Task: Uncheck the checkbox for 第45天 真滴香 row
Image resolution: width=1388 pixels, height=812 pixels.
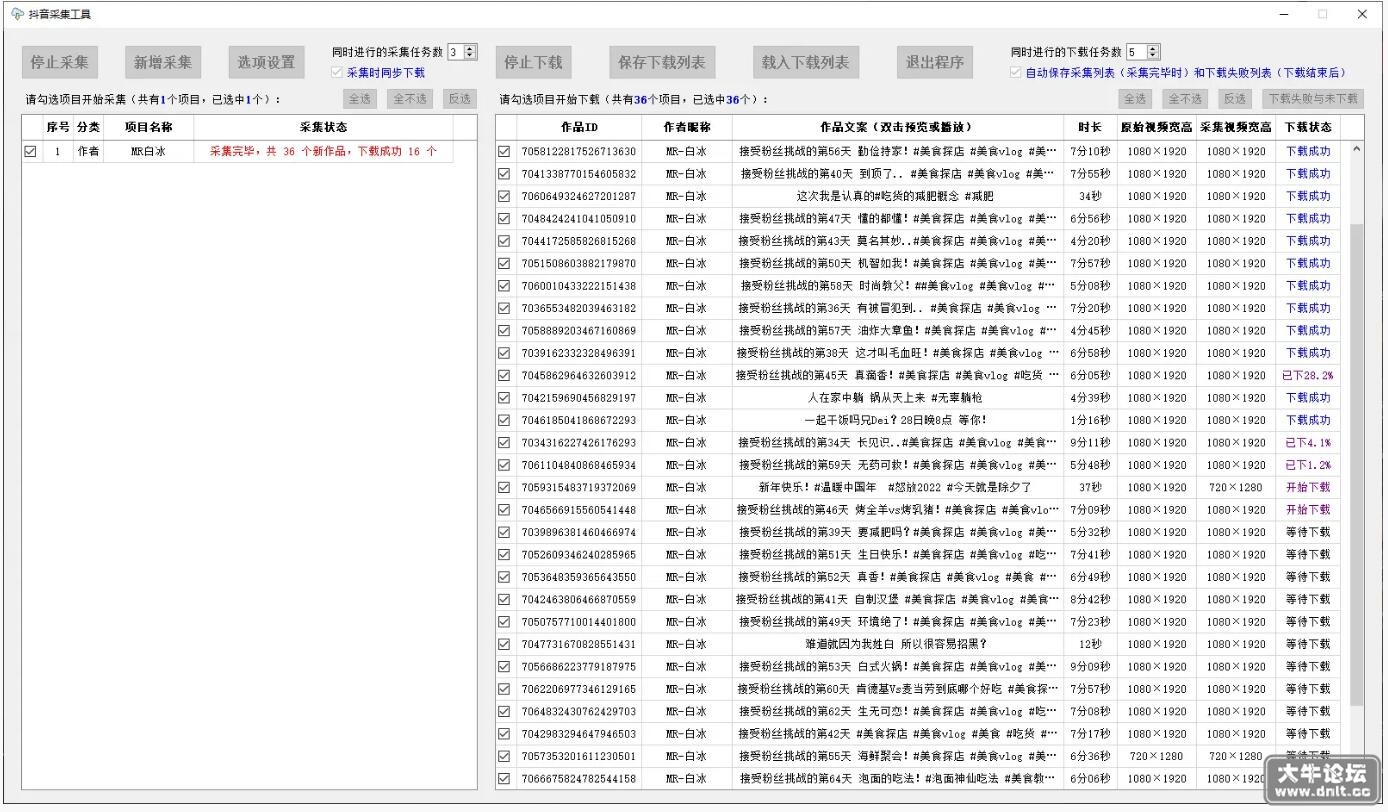Action: (504, 376)
